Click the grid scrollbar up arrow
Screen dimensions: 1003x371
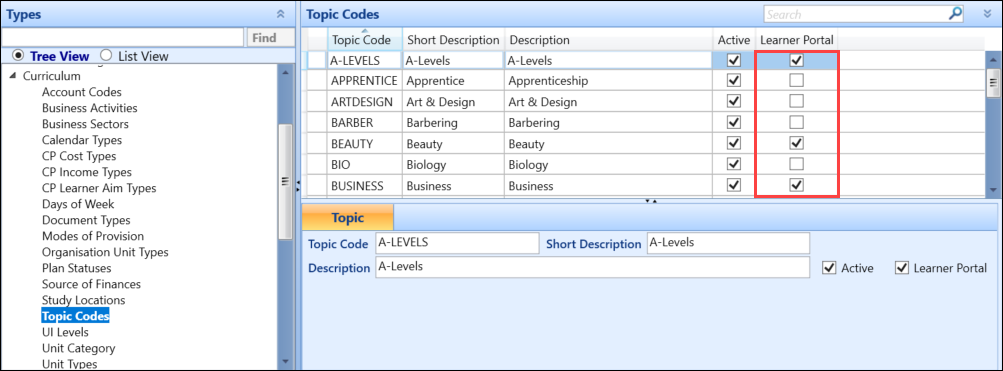993,60
